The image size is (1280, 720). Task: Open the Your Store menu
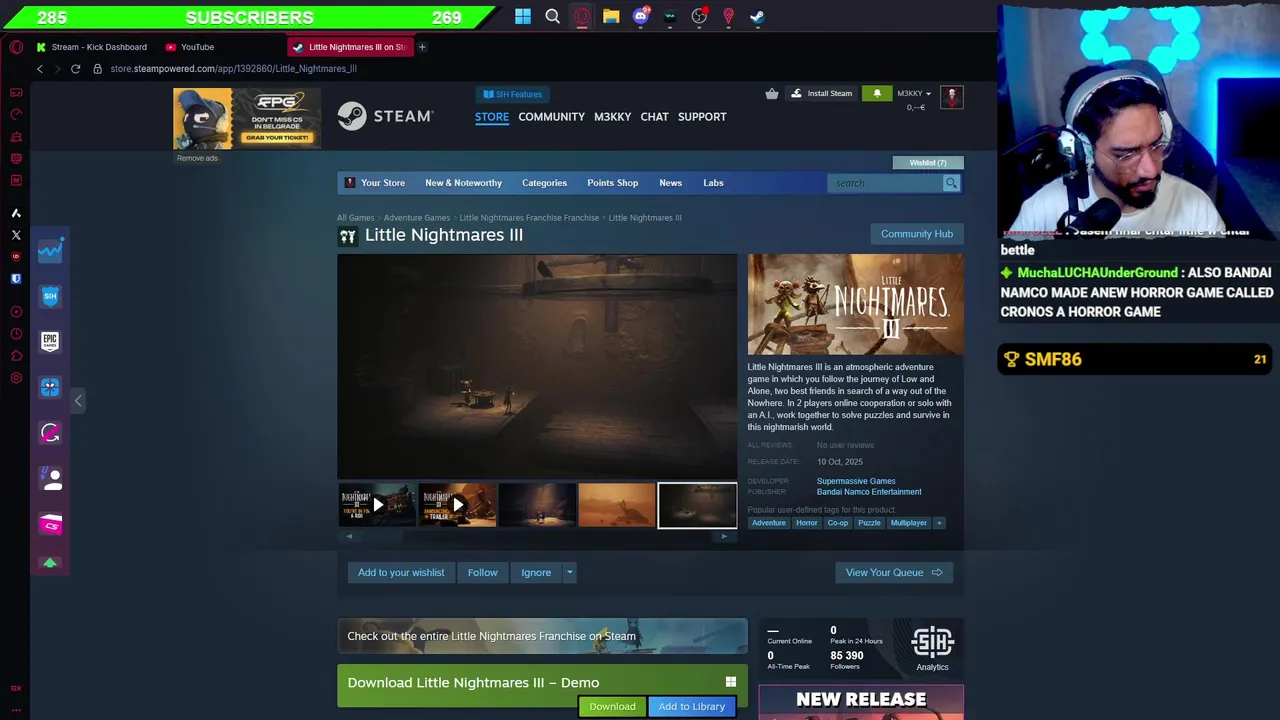click(375, 183)
